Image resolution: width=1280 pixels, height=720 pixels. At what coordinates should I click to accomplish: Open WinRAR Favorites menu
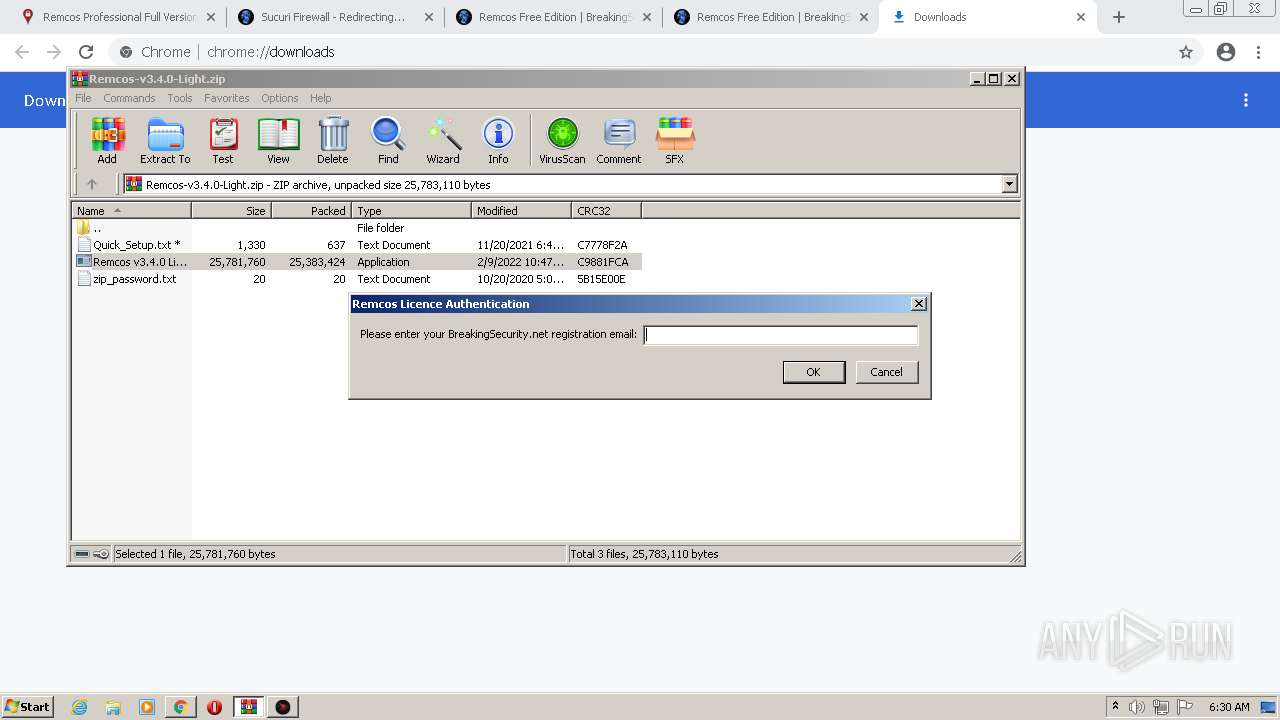[x=227, y=98]
